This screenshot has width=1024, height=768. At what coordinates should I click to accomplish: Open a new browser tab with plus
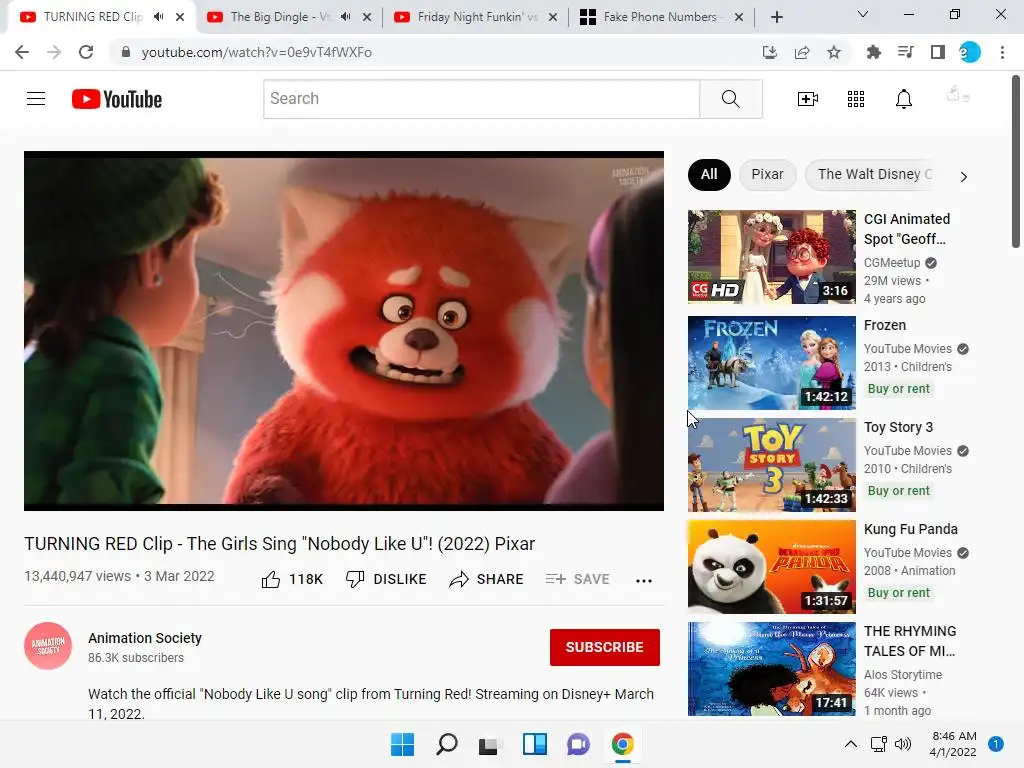[776, 17]
